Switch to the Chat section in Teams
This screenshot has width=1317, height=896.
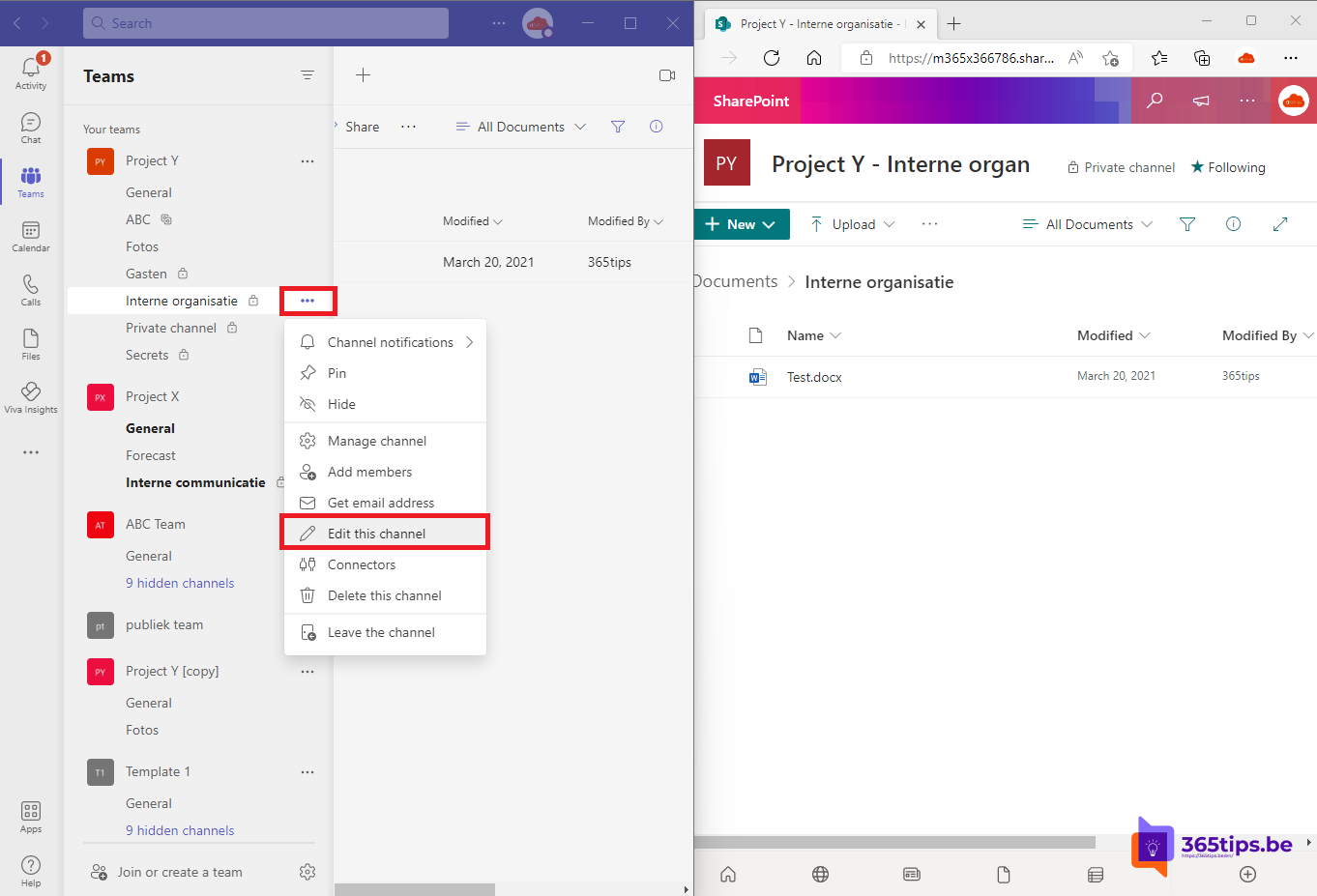tap(30, 127)
